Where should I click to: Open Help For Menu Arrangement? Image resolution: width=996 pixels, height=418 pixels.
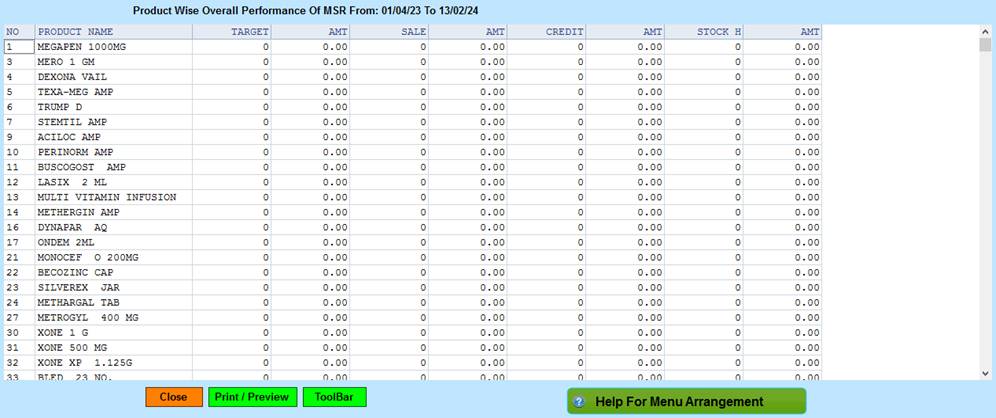pyautogui.click(x=686, y=402)
